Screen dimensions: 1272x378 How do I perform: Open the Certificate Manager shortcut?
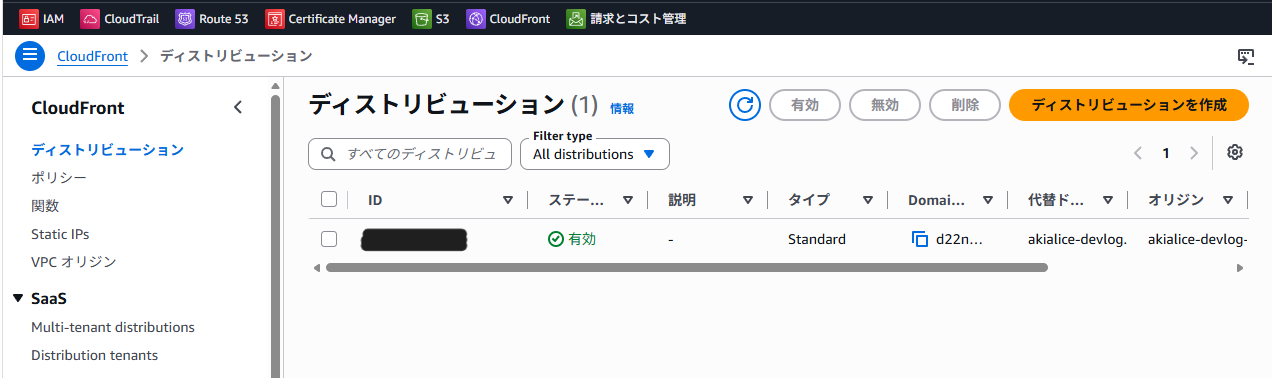[331, 18]
